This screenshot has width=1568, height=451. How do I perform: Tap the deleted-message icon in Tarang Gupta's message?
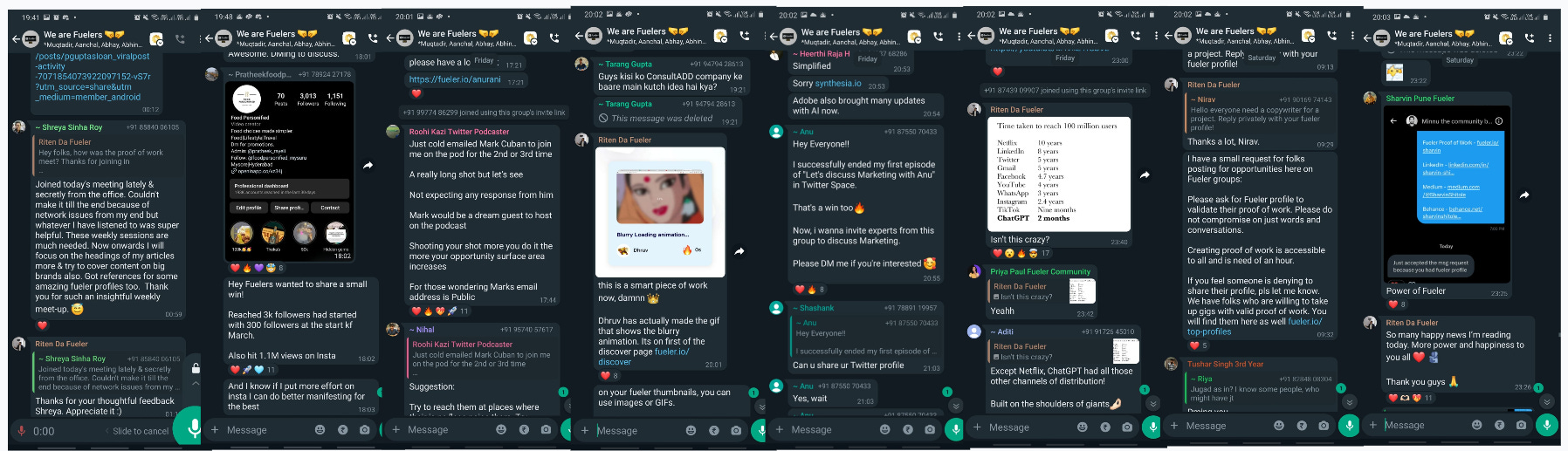[x=603, y=118]
